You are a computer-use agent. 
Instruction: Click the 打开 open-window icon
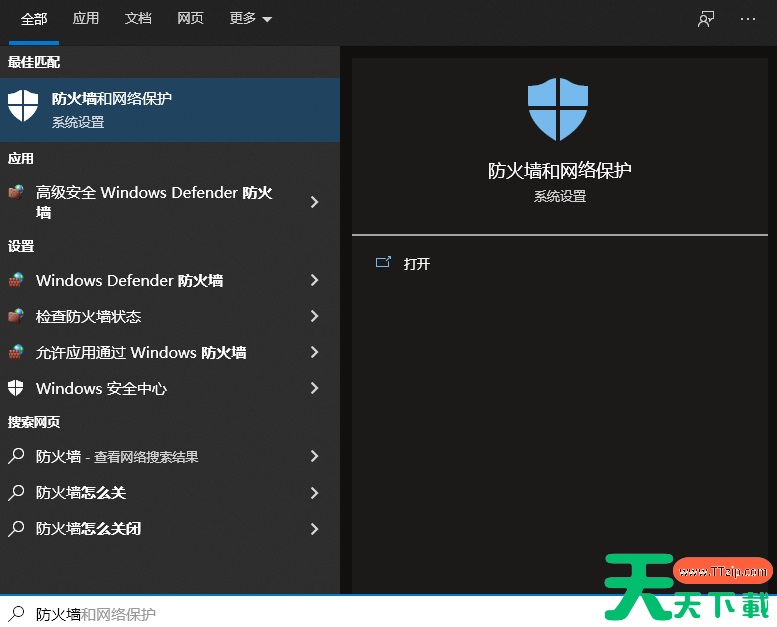click(383, 262)
